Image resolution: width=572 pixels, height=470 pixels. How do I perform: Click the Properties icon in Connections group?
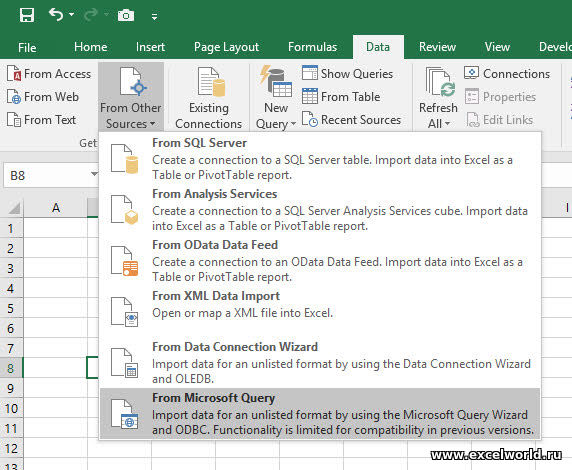coord(472,96)
